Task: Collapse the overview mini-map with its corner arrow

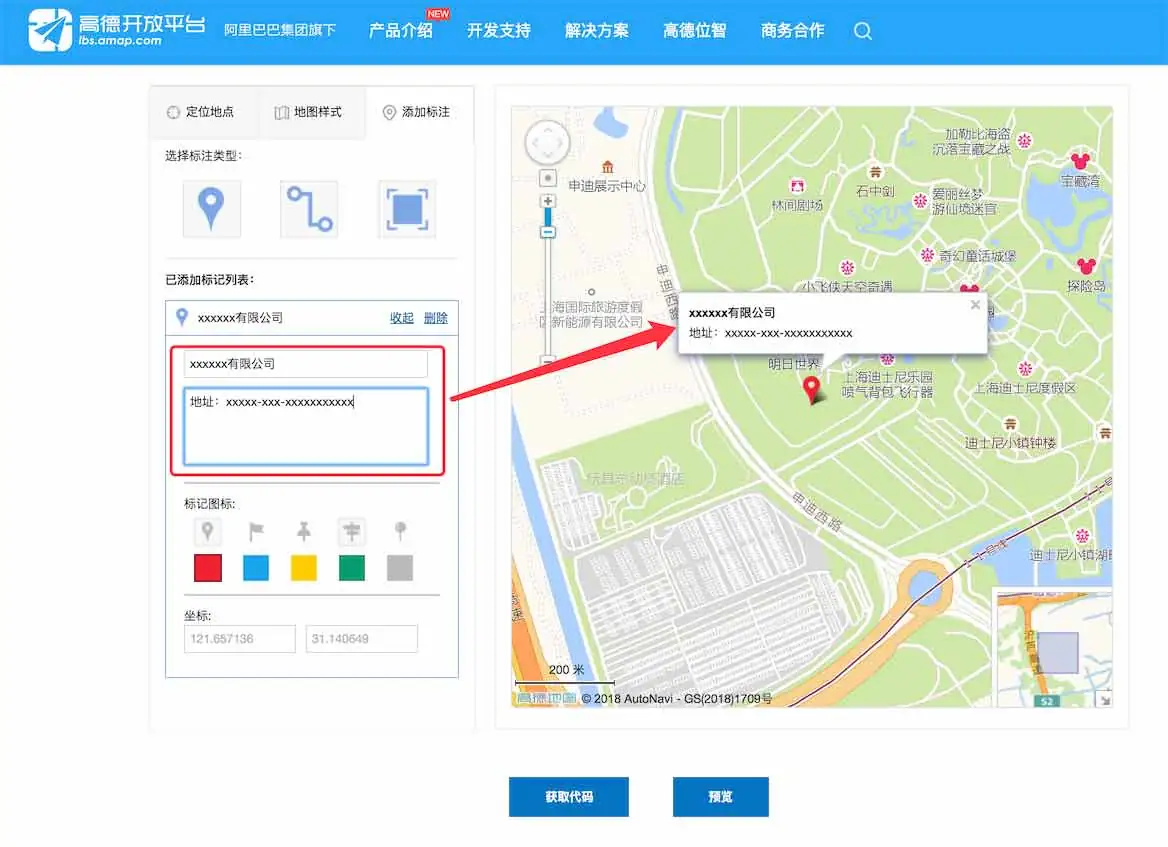Action: tap(1103, 699)
